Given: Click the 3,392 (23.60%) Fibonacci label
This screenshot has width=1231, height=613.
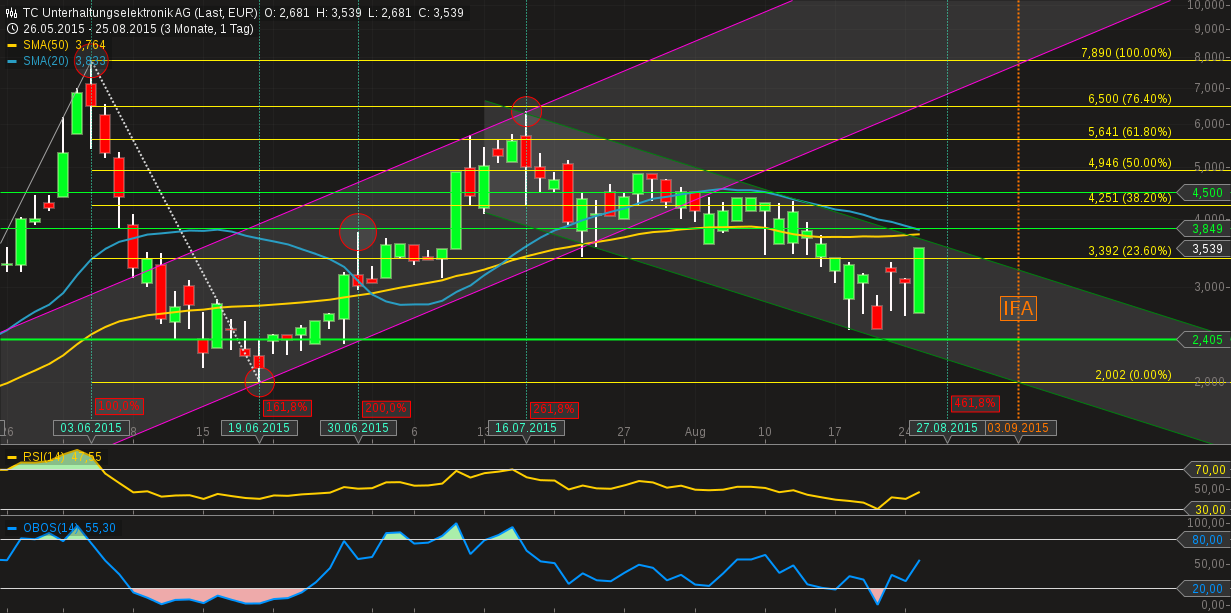Looking at the screenshot, I should click(x=1129, y=251).
